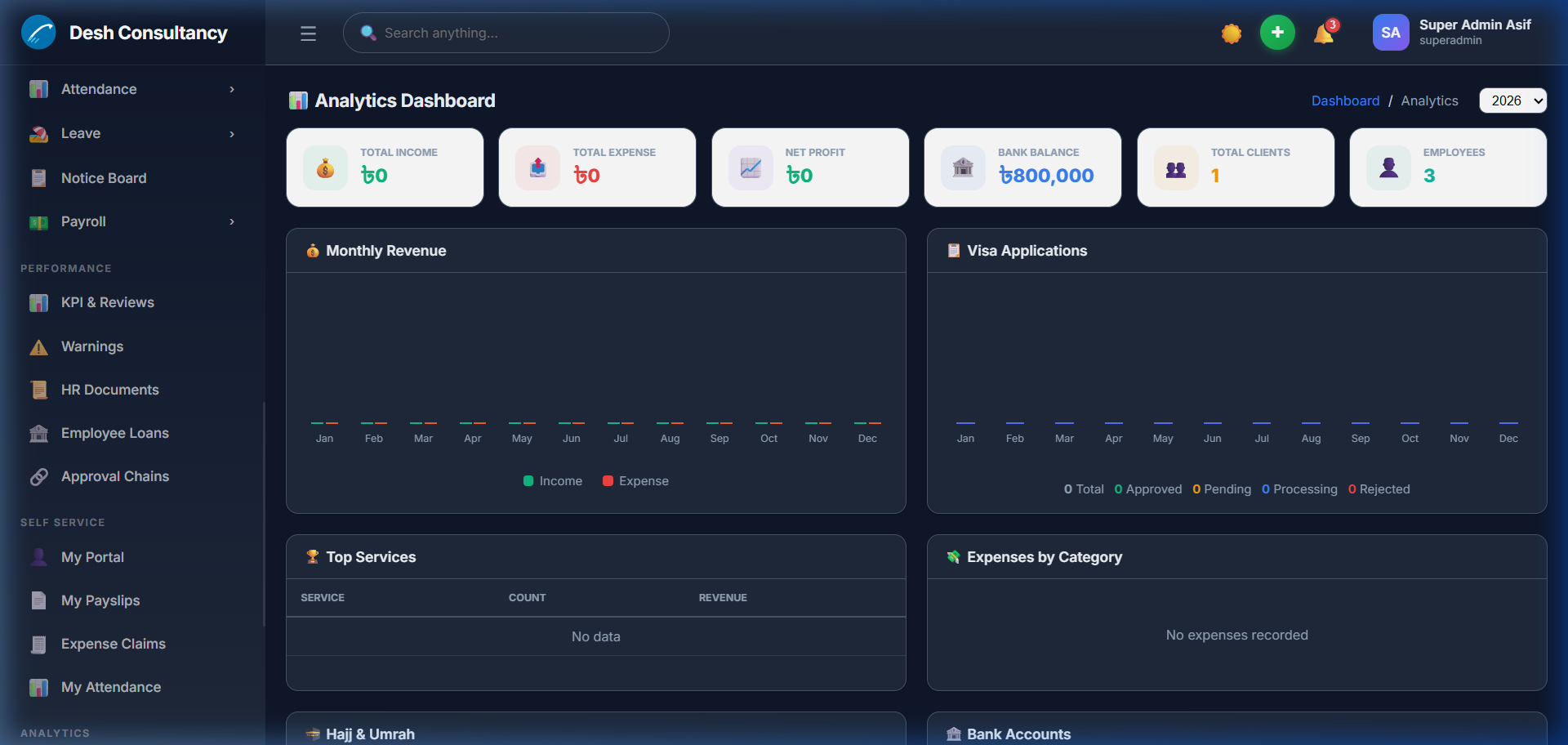
Task: Click the My Payslips document icon
Action: [38, 600]
